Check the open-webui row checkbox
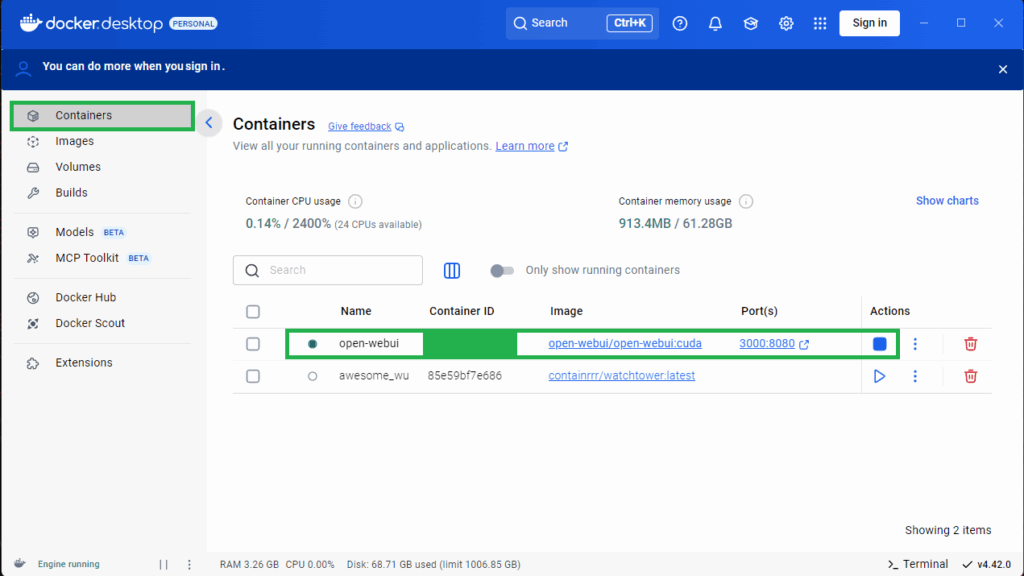This screenshot has width=1024, height=576. click(x=253, y=344)
